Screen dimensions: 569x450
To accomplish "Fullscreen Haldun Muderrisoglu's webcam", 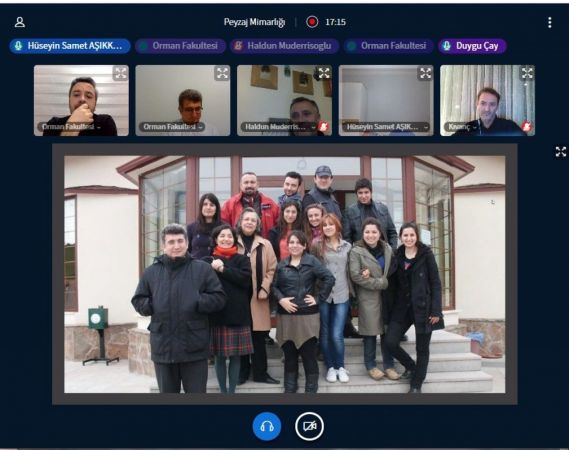I will coord(324,73).
